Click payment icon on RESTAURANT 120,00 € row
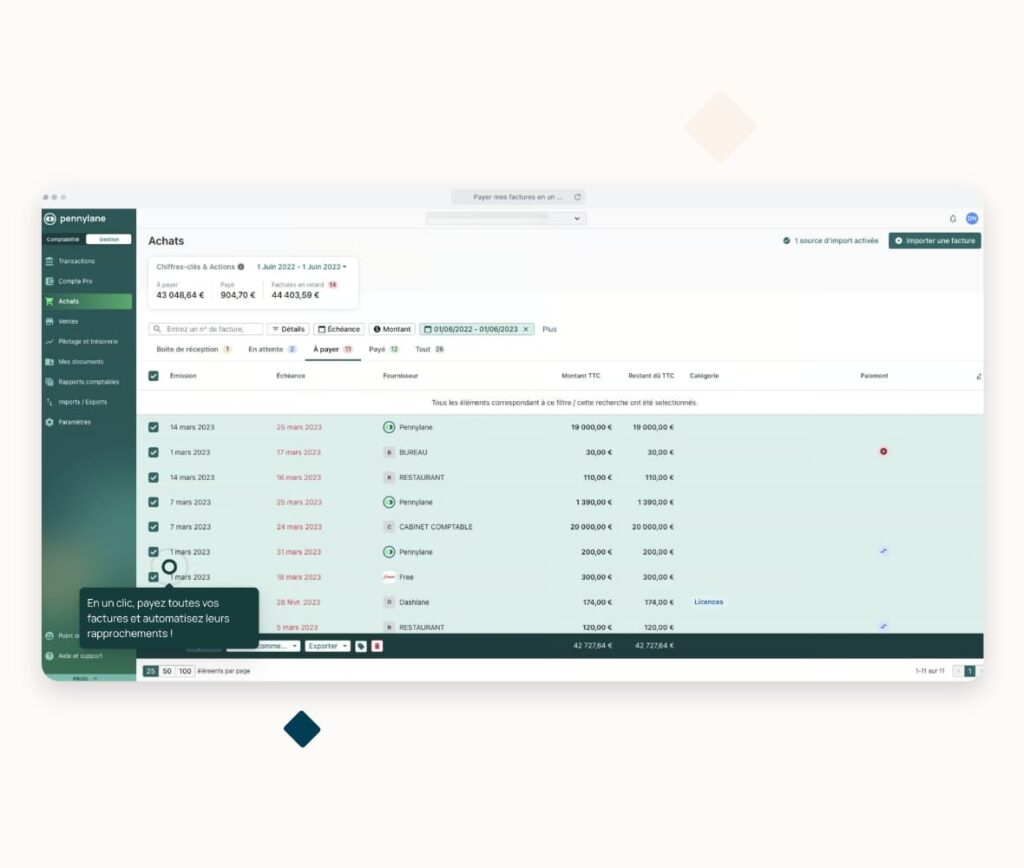This screenshot has width=1024, height=868. (884, 626)
